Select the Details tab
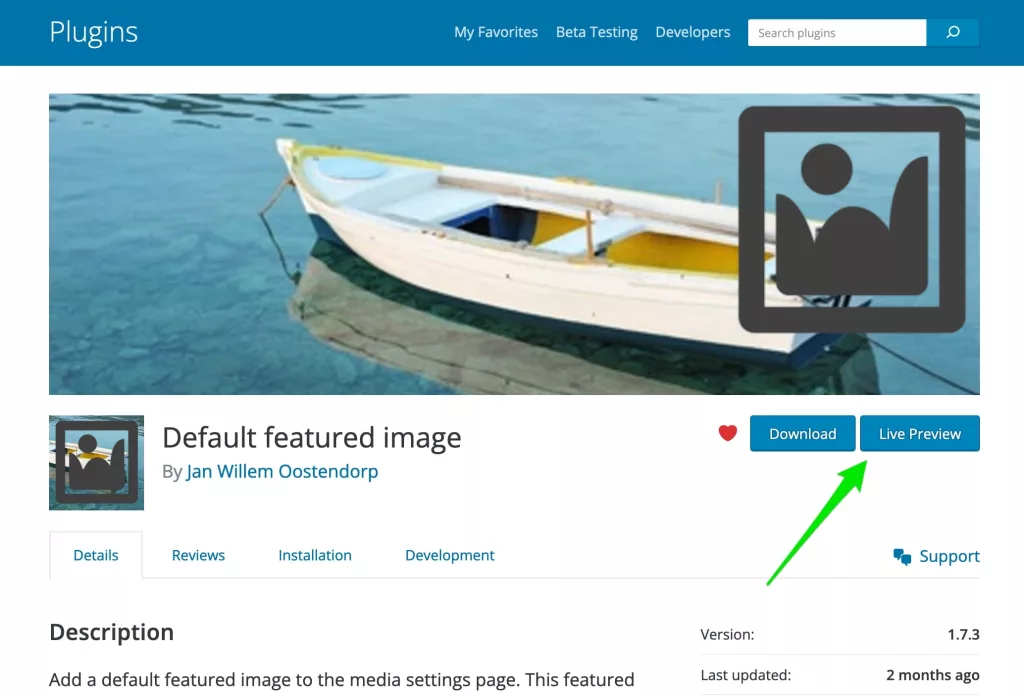This screenshot has height=698, width=1024. point(96,555)
